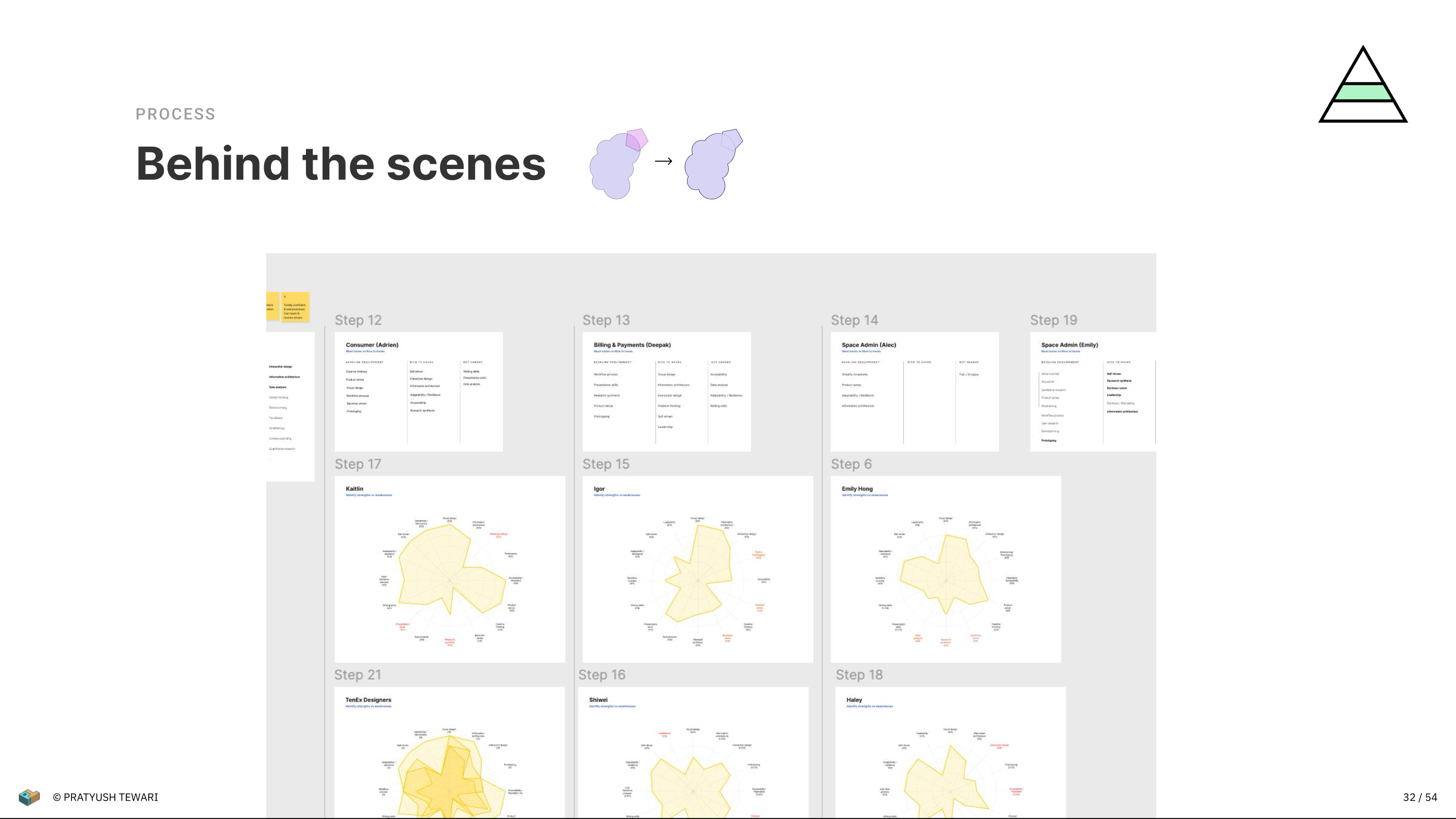Select the Space Admin (Alec) card
This screenshot has width=1456, height=819.
[914, 391]
